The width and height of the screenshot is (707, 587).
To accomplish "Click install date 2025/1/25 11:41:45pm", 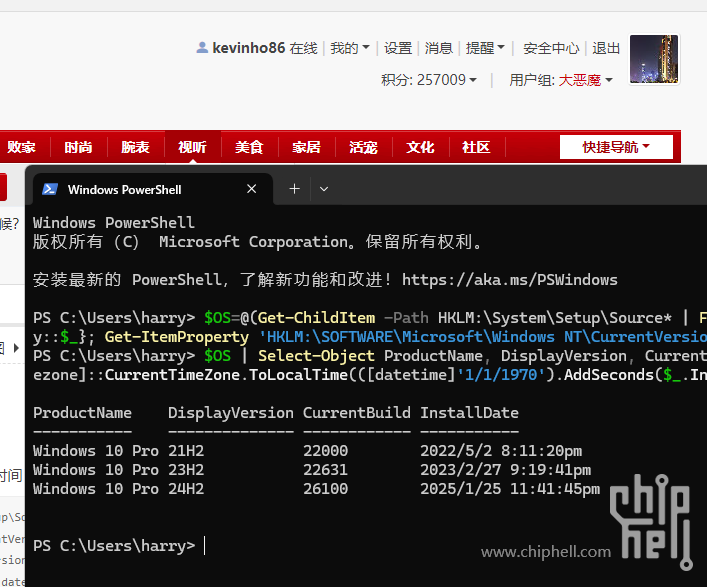I will click(510, 489).
